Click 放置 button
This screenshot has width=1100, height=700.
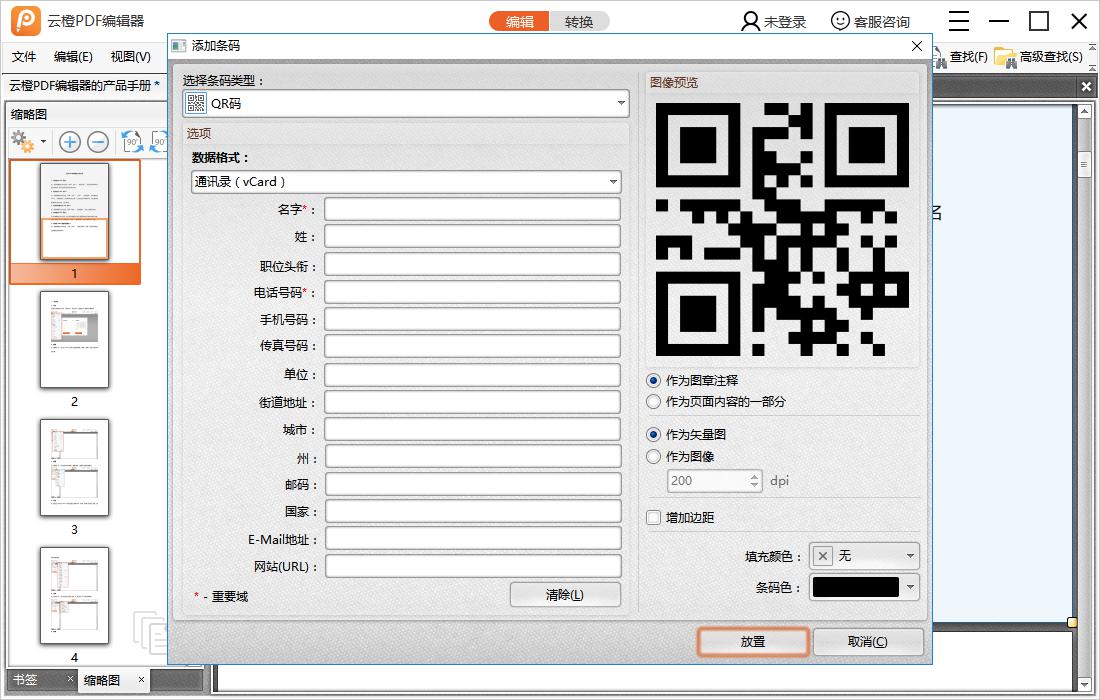click(753, 641)
